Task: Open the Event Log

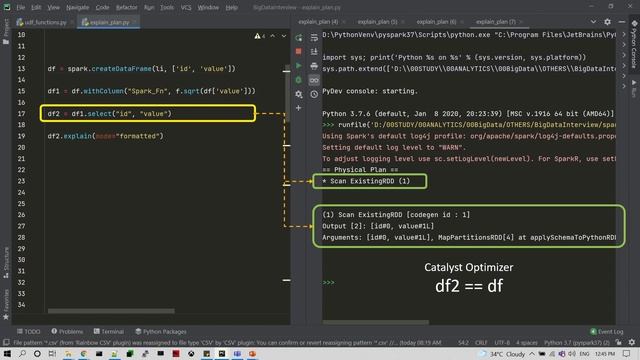Action: tap(607, 331)
